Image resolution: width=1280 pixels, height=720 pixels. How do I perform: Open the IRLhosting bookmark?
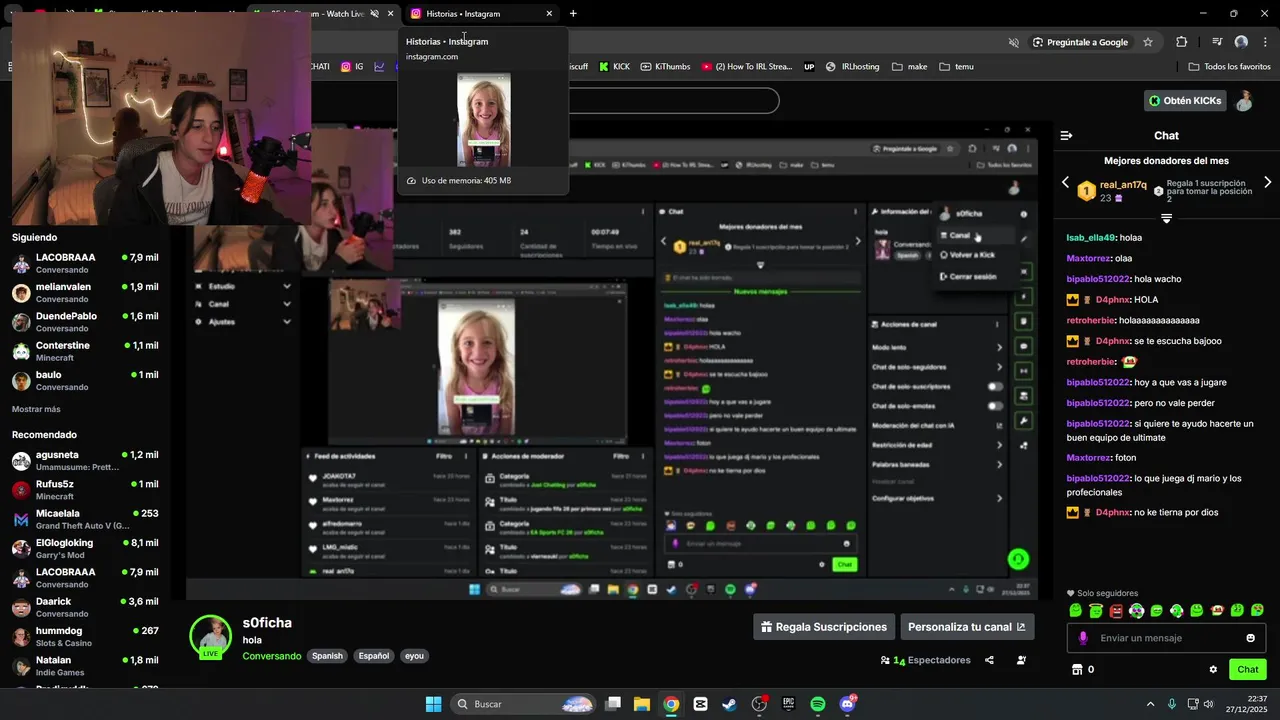(852, 67)
